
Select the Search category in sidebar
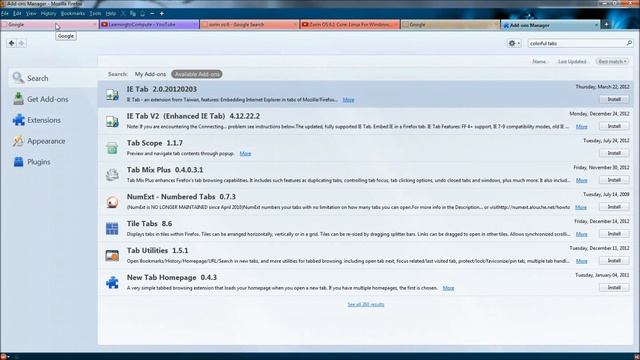52,78
